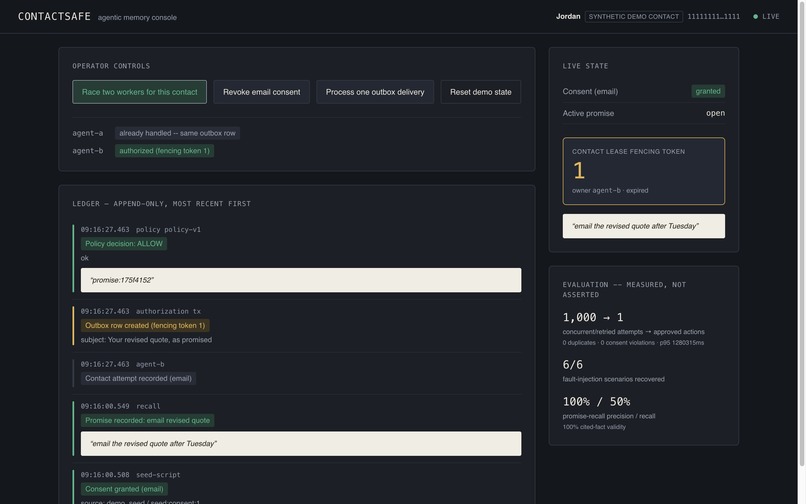Click the promise:175f4152 quote box
Screen dimensions: 806x504
coord(301,280)
